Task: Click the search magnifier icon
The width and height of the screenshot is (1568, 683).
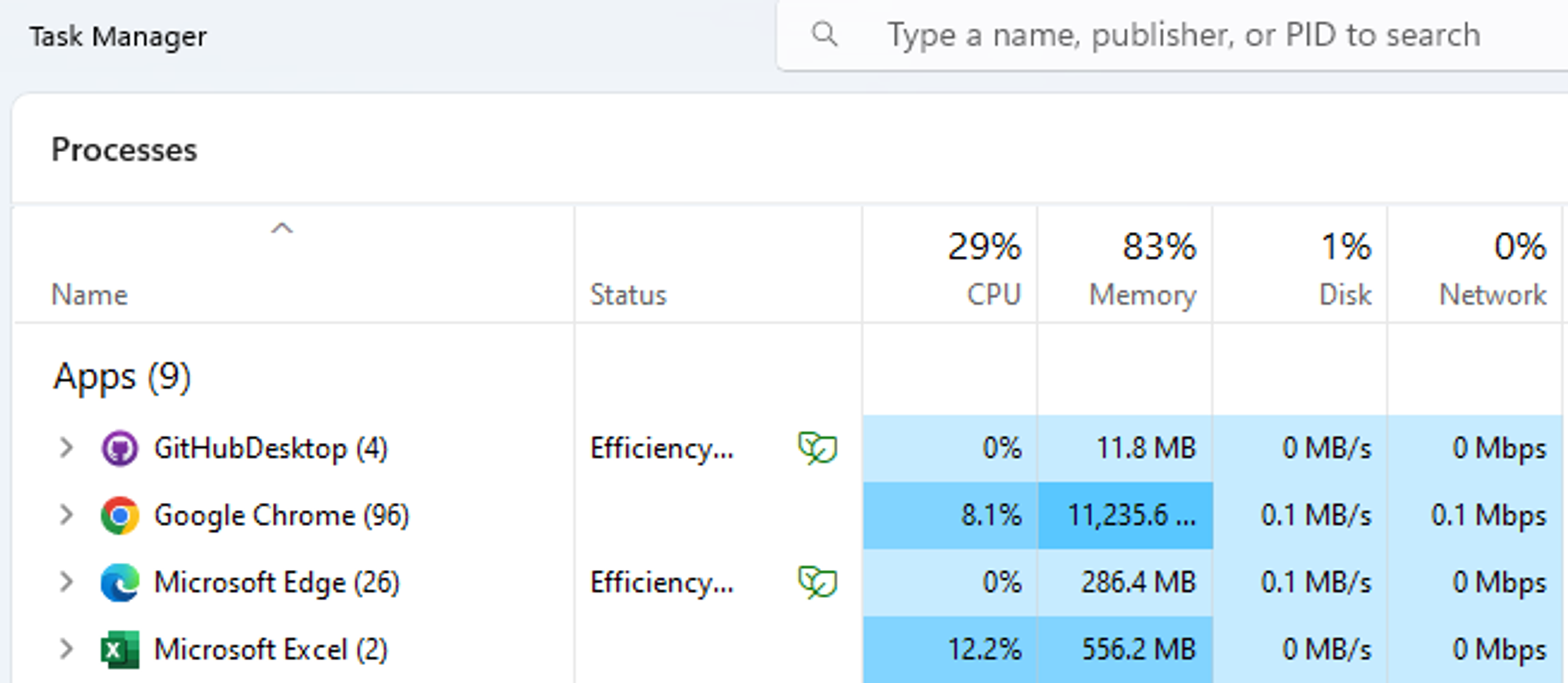Action: pyautogui.click(x=825, y=34)
